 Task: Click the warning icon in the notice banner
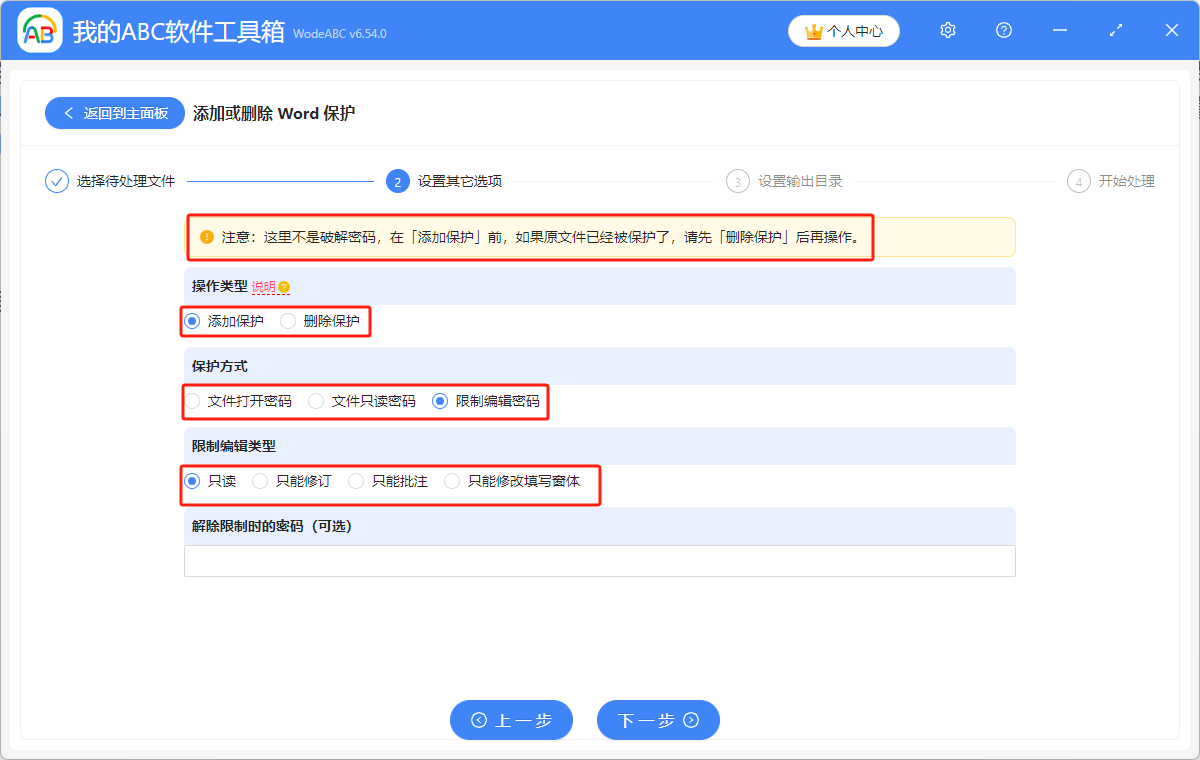209,236
